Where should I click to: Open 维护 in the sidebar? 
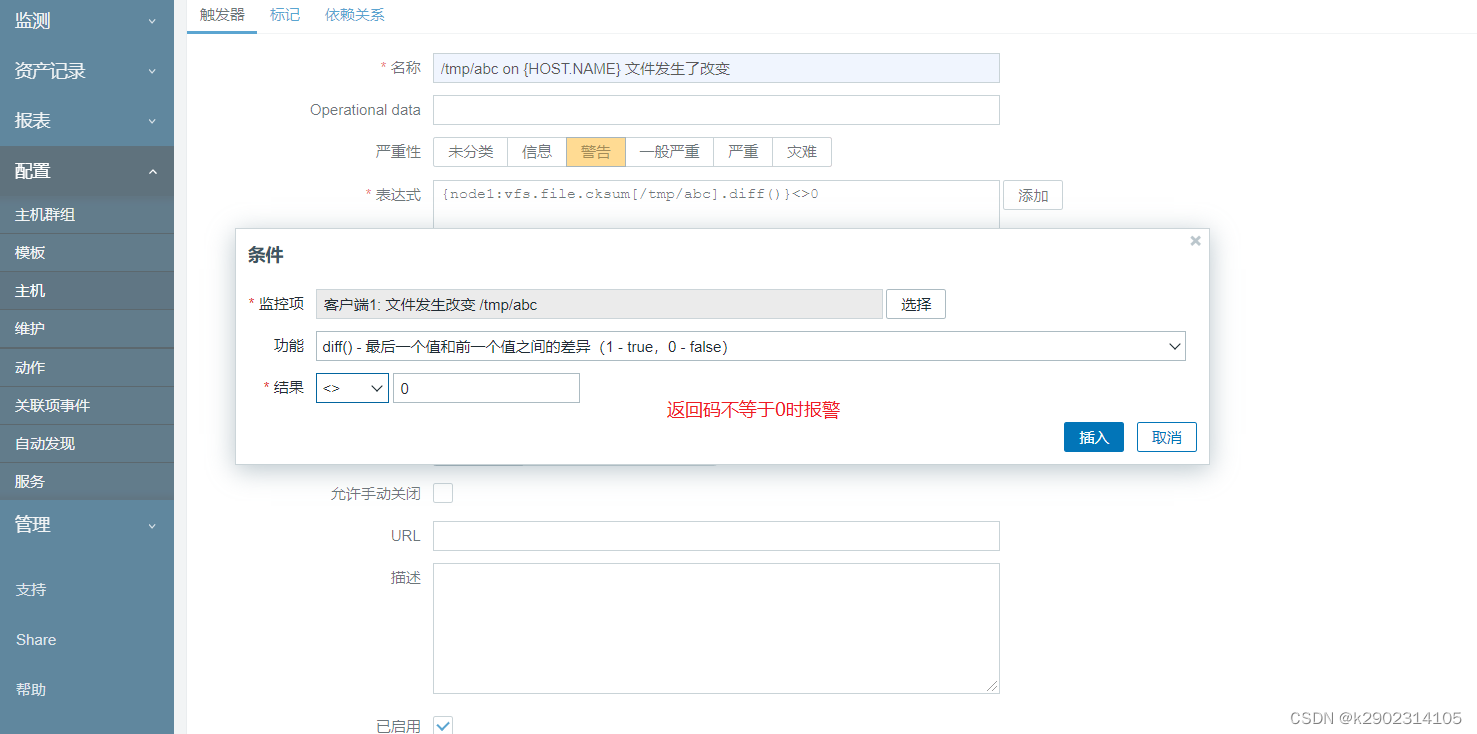[x=87, y=329]
